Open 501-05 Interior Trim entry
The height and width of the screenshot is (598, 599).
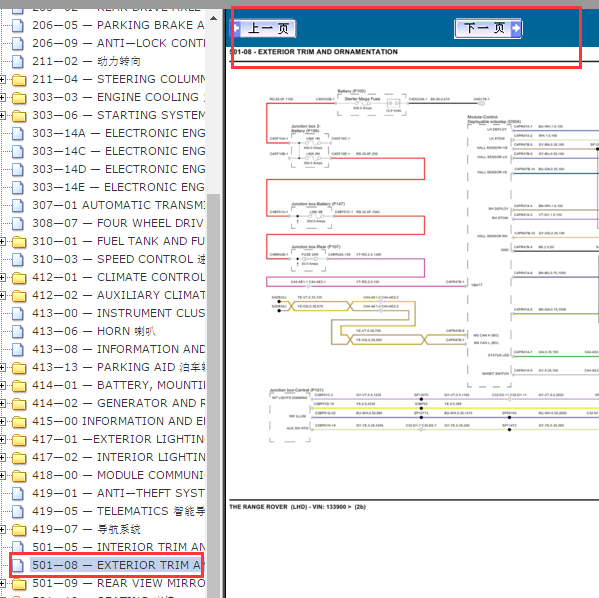(118, 547)
